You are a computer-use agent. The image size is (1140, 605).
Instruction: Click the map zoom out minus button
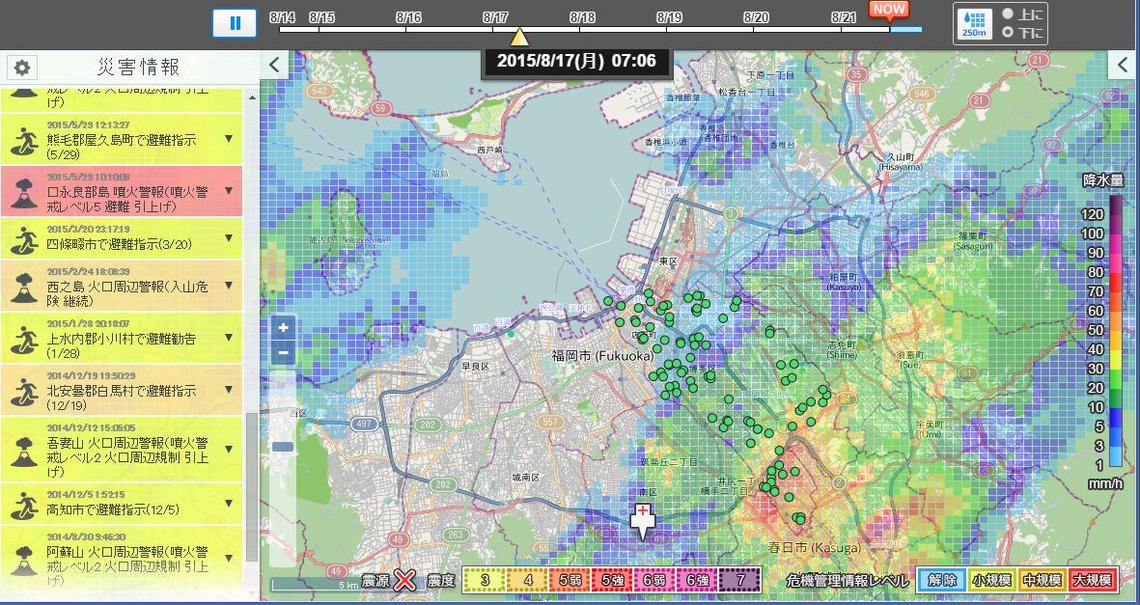pyautogui.click(x=284, y=352)
